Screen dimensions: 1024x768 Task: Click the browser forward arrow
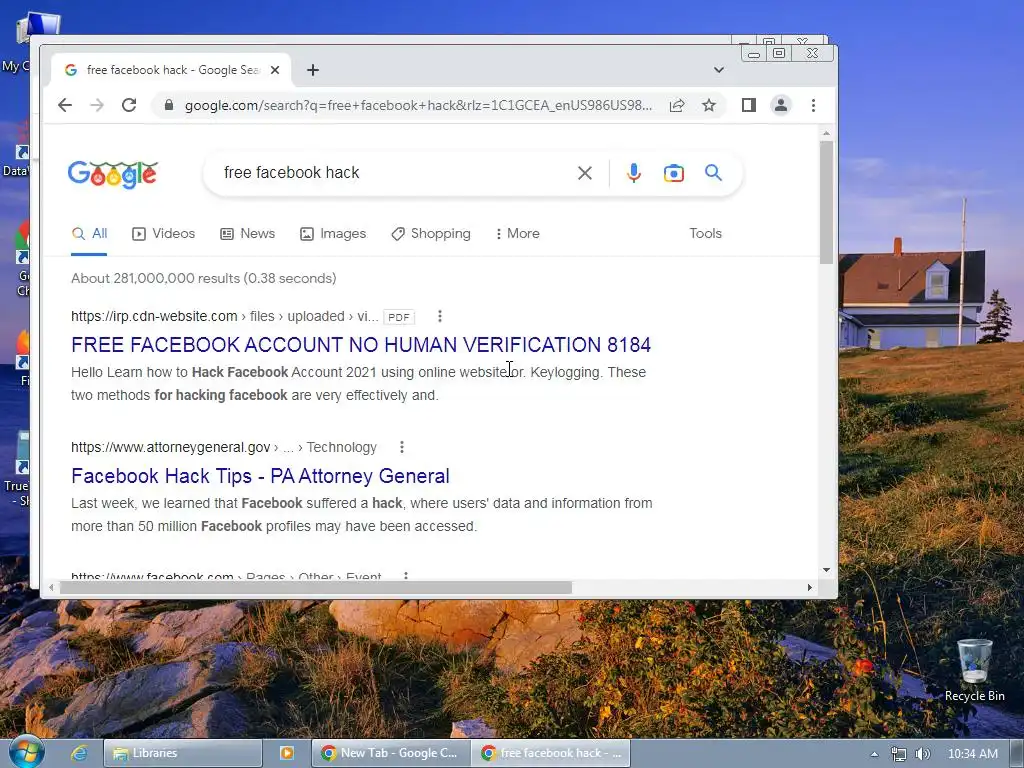click(97, 105)
